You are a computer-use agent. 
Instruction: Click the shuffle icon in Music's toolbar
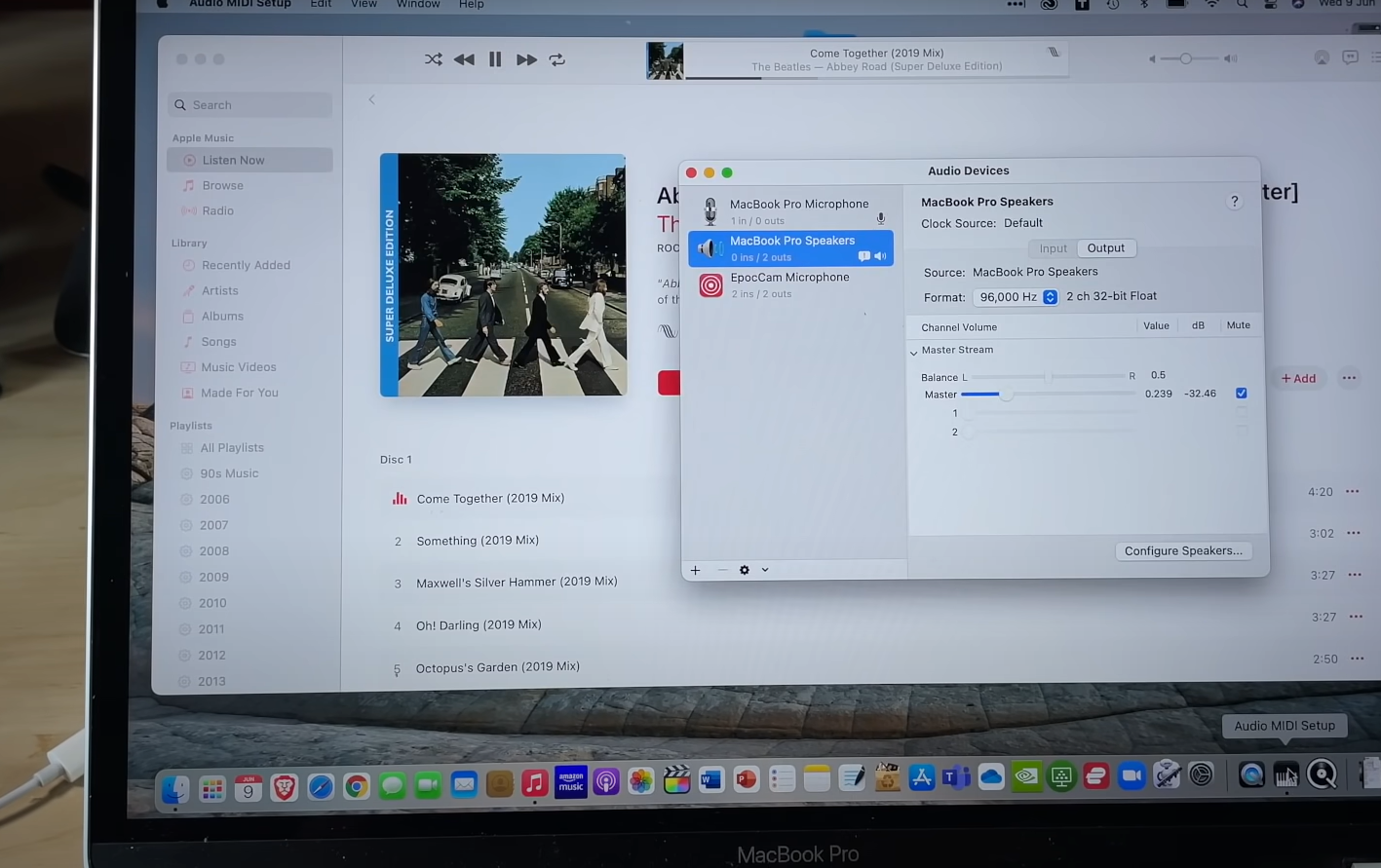433,59
